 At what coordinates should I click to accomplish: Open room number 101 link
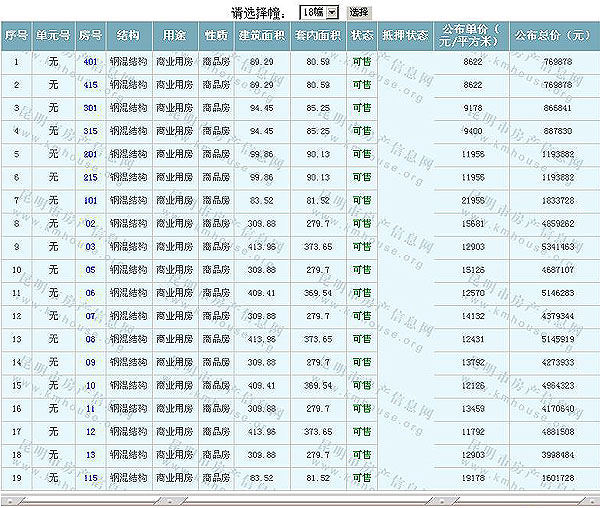(91, 200)
